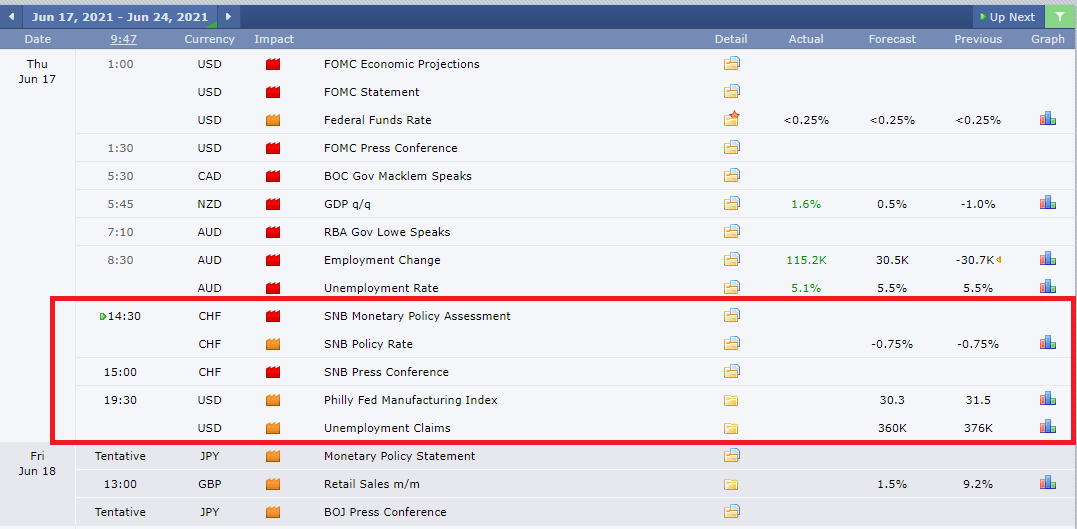The image size is (1077, 529).
Task: Click the 1.6% actual value for GDP
Action: [x=806, y=204]
